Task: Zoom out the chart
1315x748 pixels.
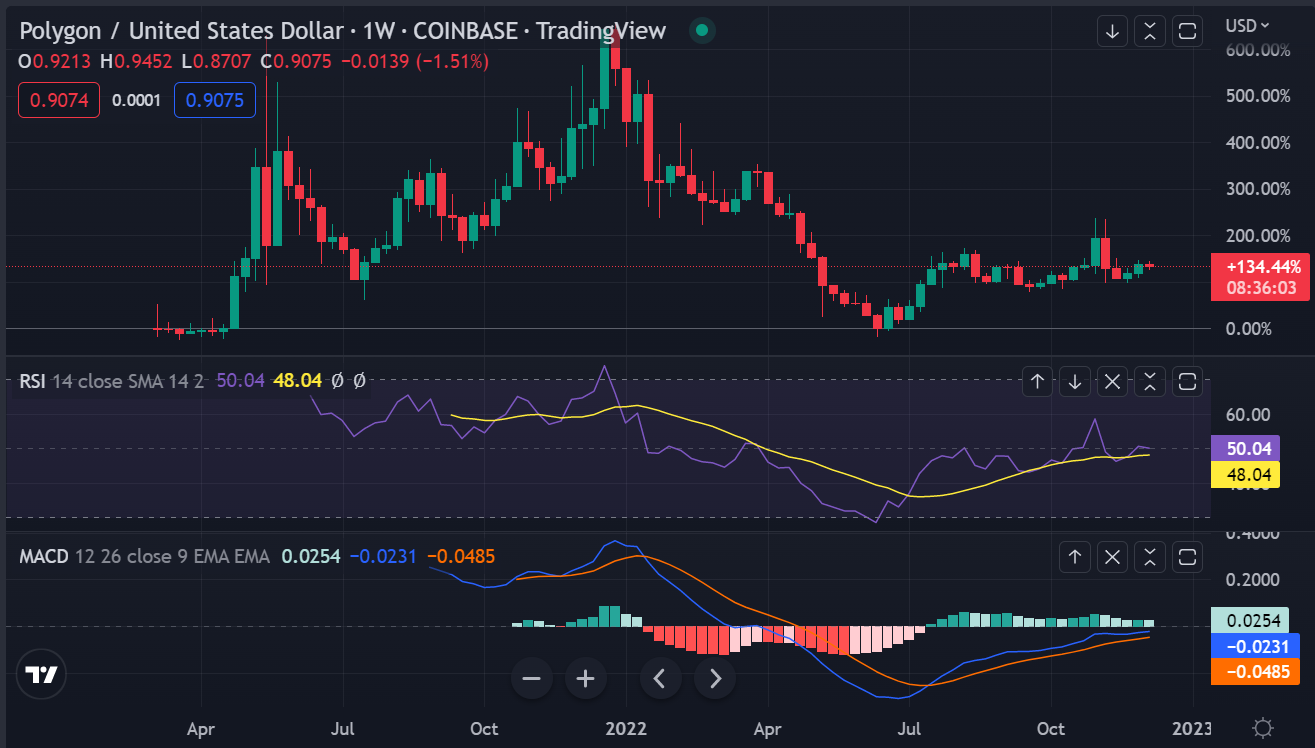Action: coord(531,679)
